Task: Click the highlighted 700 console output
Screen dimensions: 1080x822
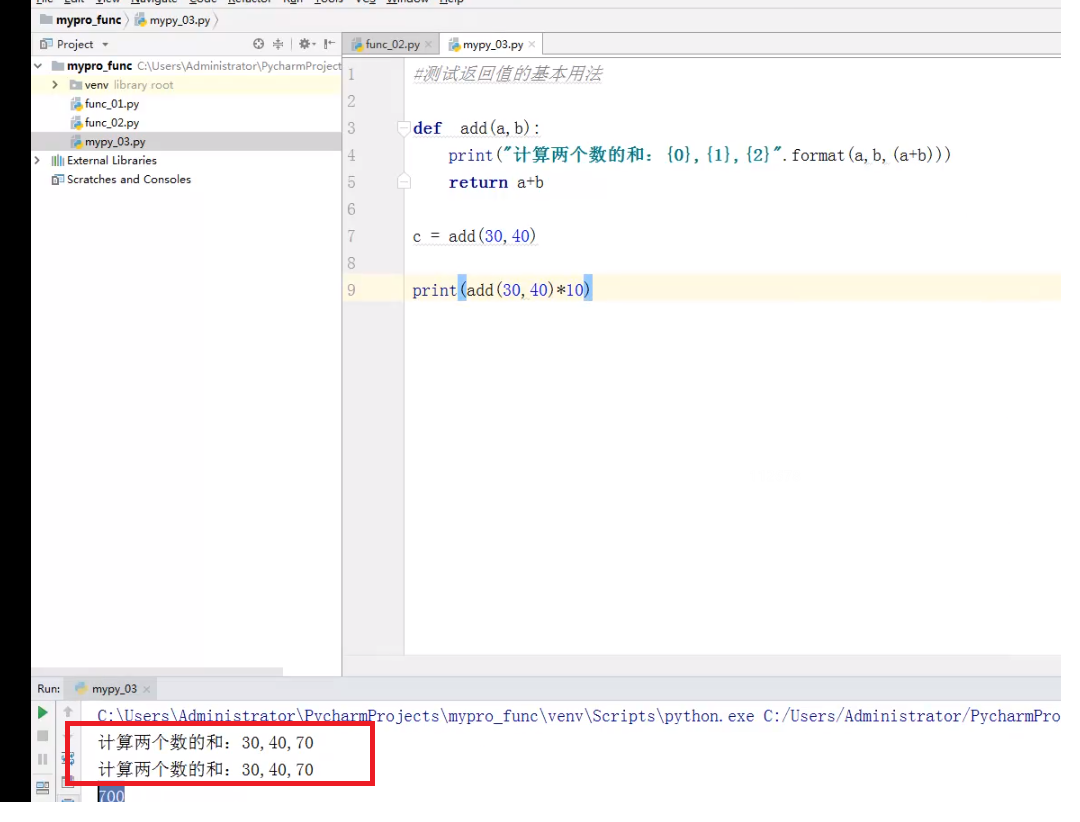Action: click(111, 796)
